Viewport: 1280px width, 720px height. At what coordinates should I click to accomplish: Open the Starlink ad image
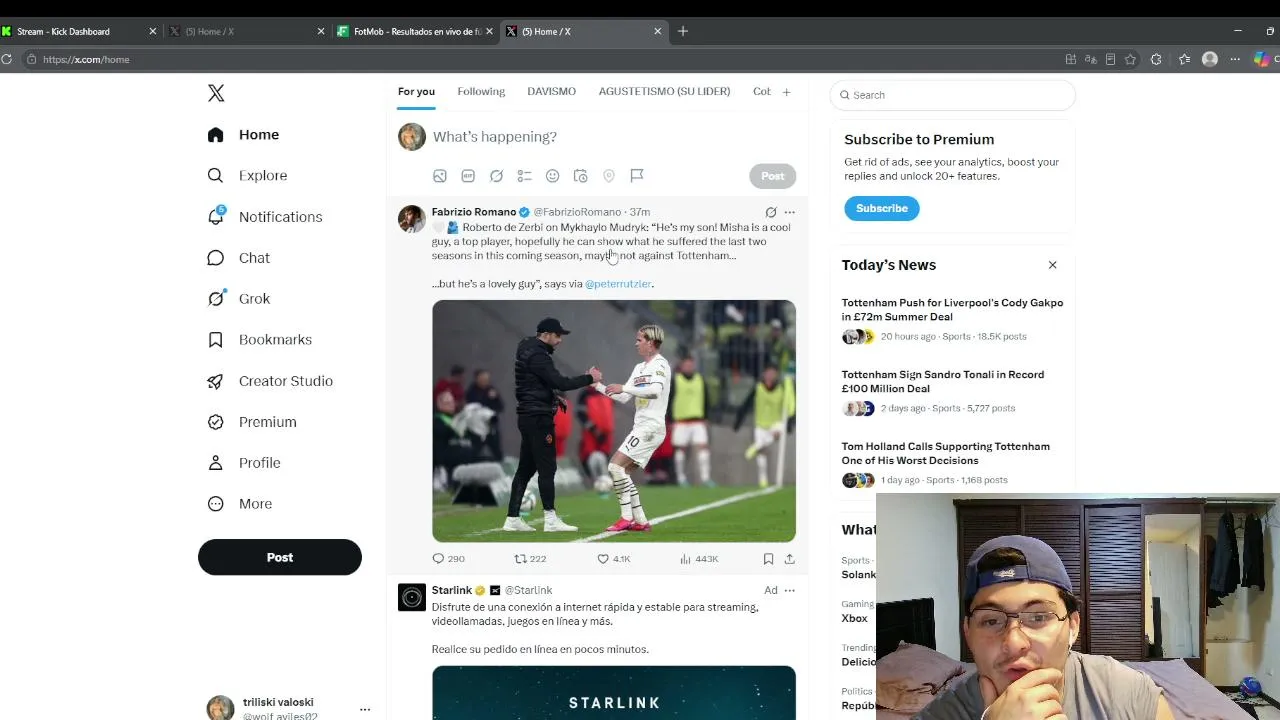(x=614, y=692)
